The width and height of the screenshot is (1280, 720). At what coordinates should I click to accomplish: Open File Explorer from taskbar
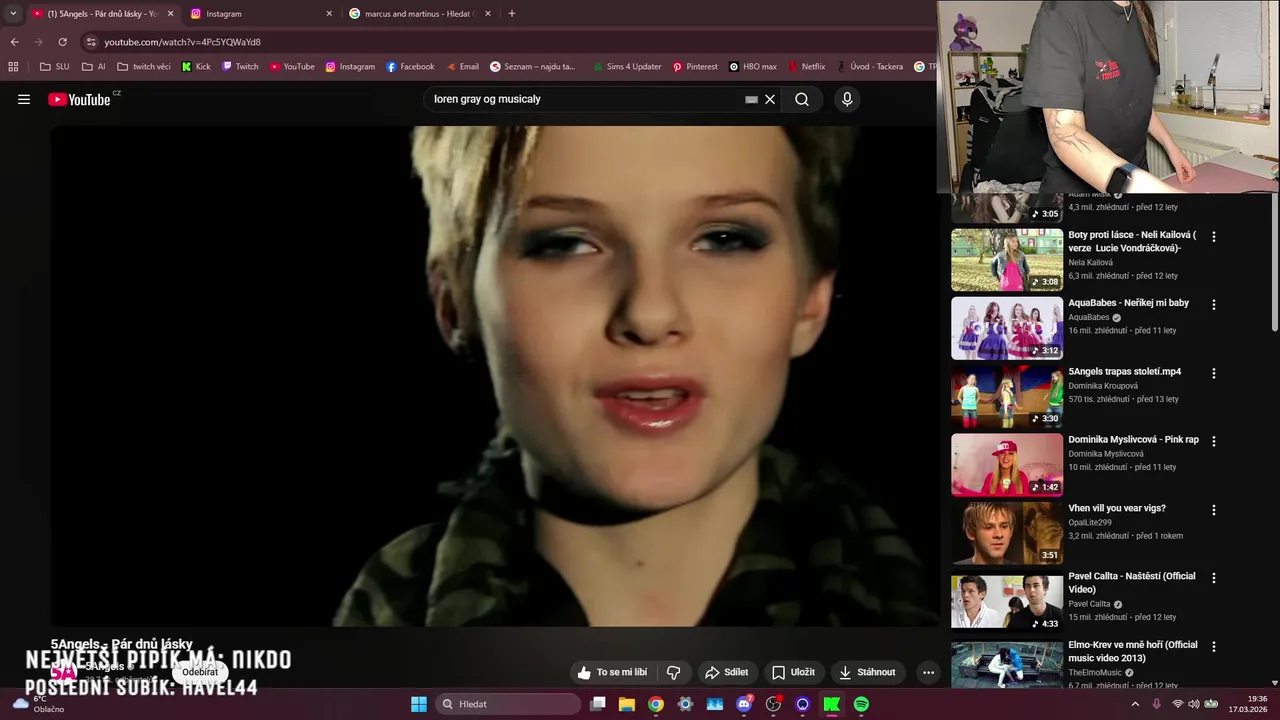[x=627, y=704]
